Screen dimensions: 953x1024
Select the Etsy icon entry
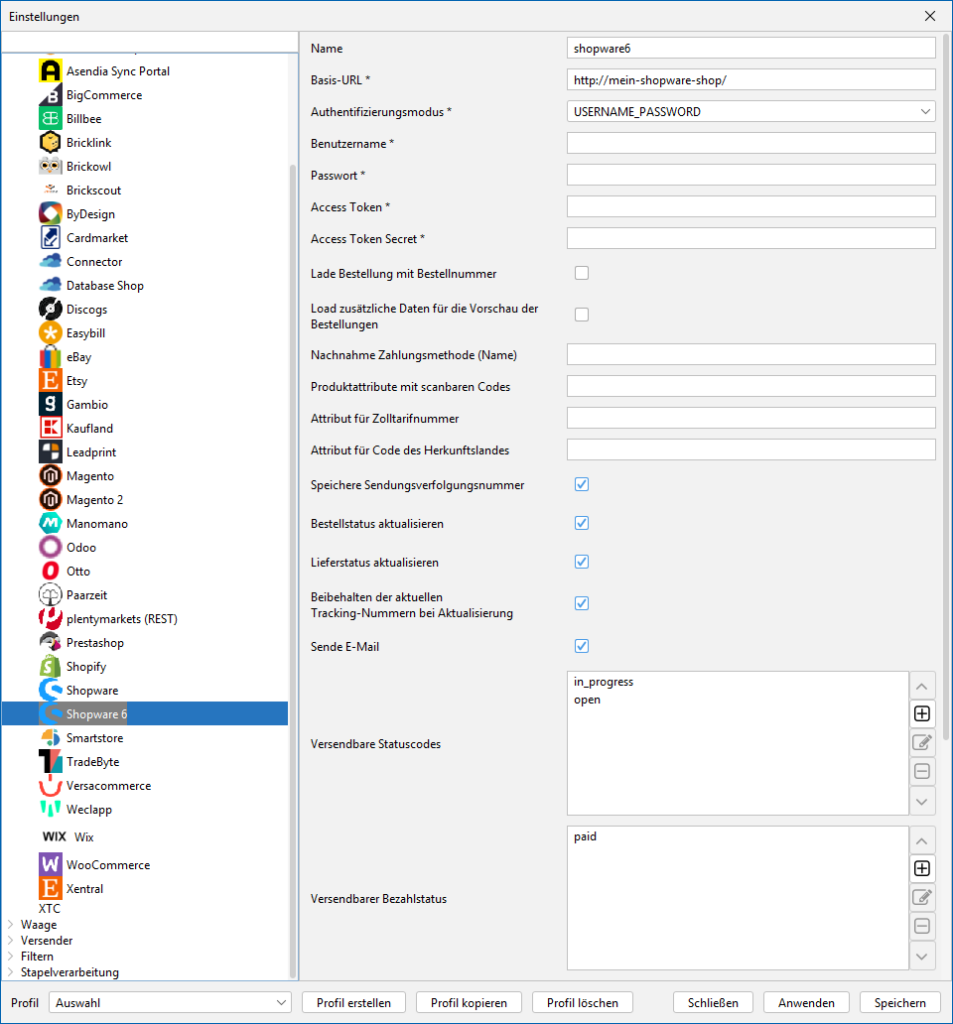click(51, 381)
